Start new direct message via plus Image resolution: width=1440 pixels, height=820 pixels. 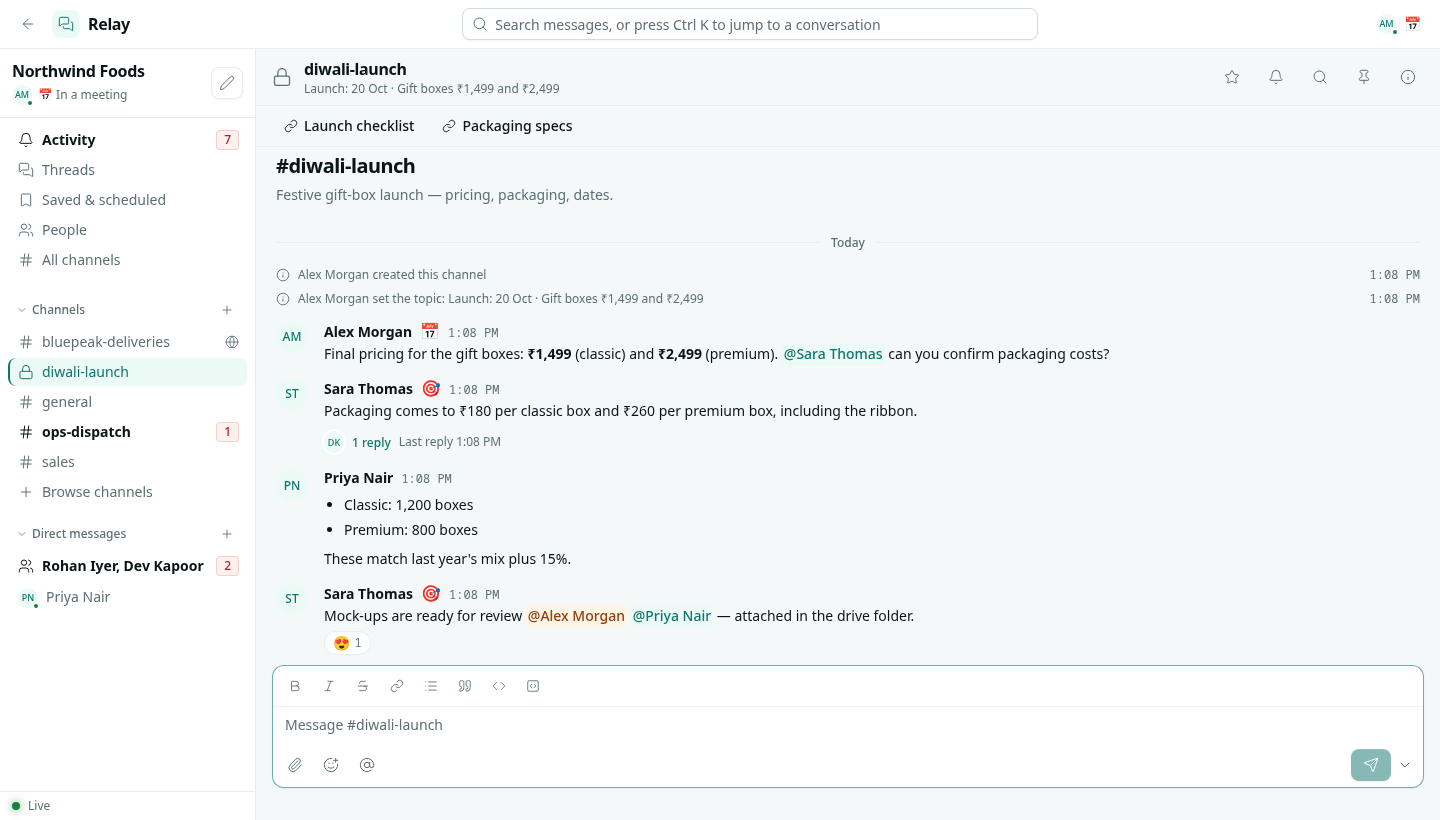[227, 534]
